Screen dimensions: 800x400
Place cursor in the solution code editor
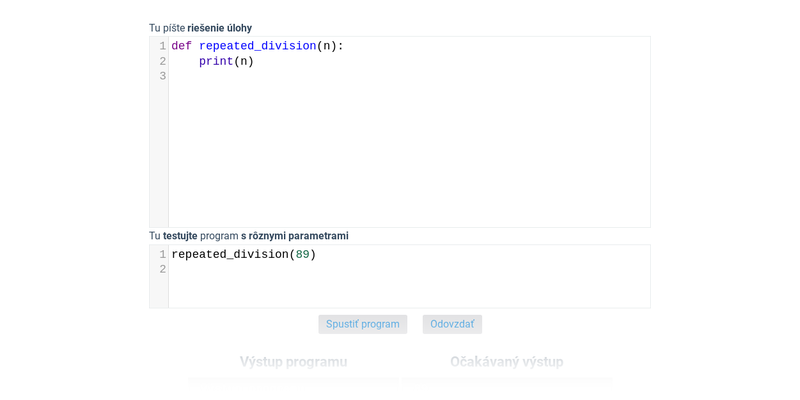coord(409,132)
